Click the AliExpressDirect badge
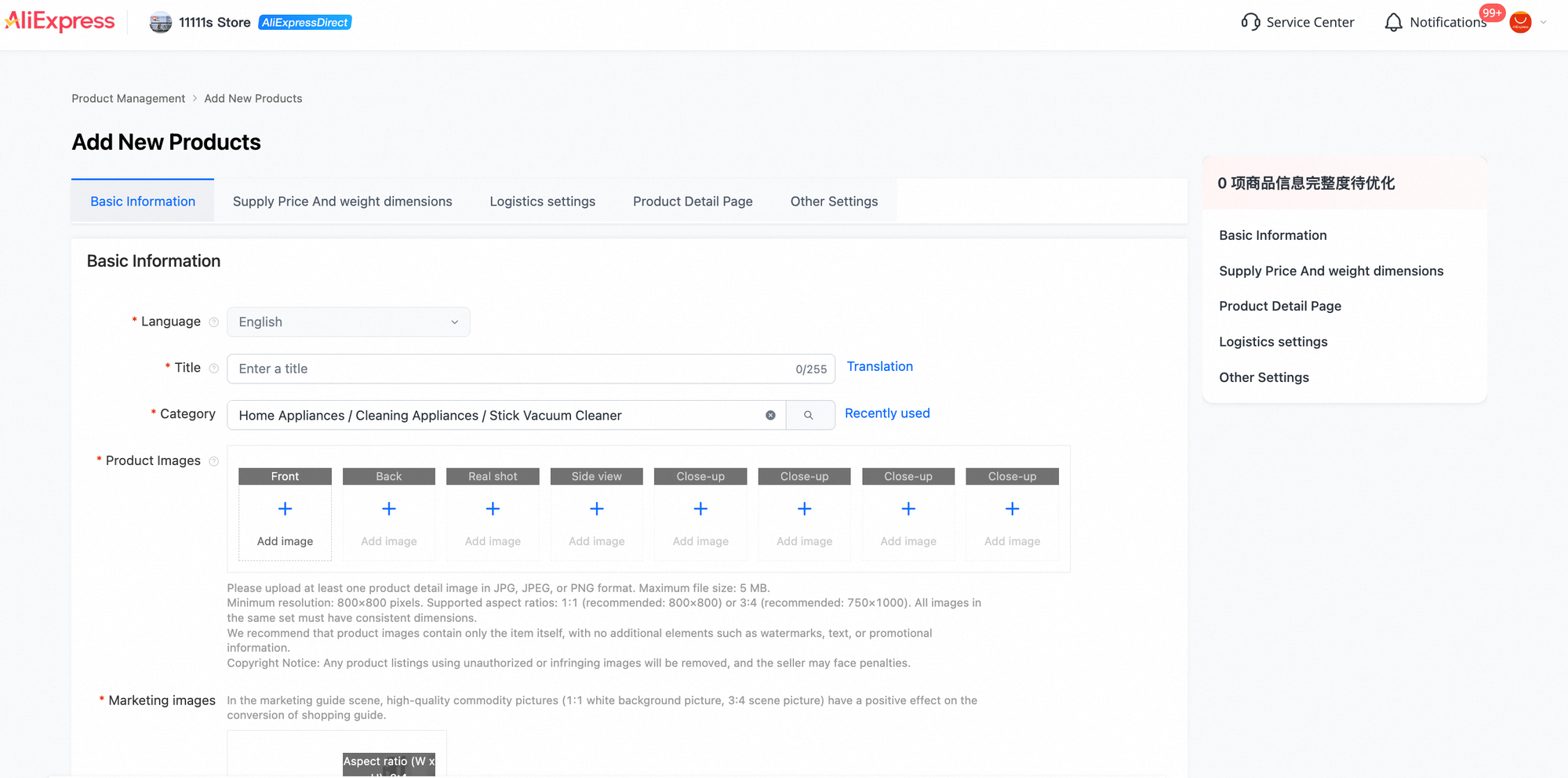 pos(305,23)
